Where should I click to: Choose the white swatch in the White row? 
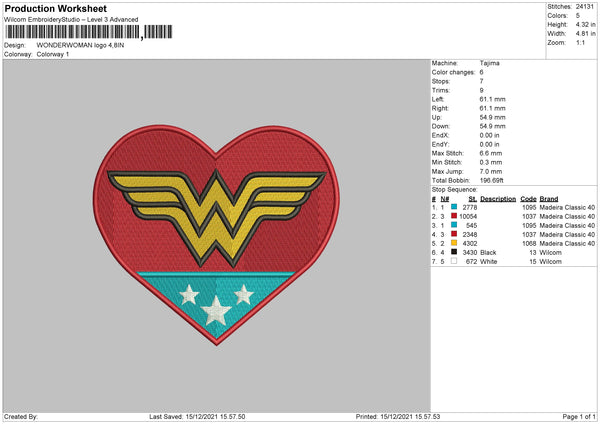pos(454,261)
